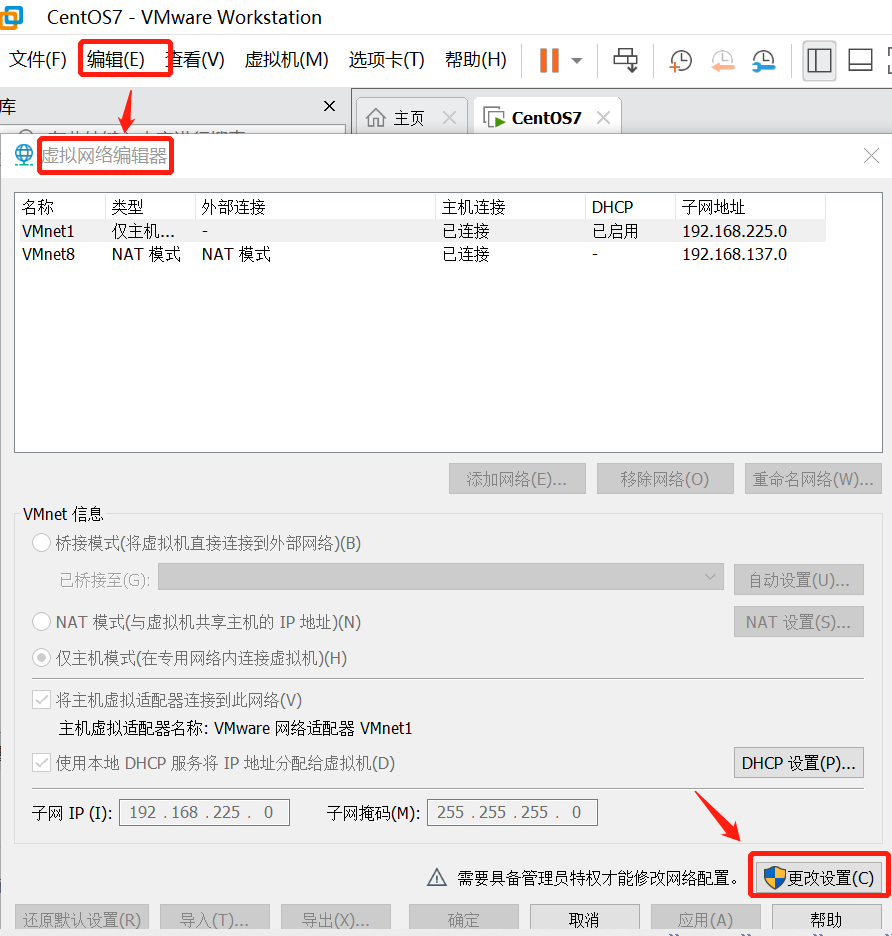Toggle the thumbnail bar view icon
This screenshot has width=892, height=936.
[860, 60]
